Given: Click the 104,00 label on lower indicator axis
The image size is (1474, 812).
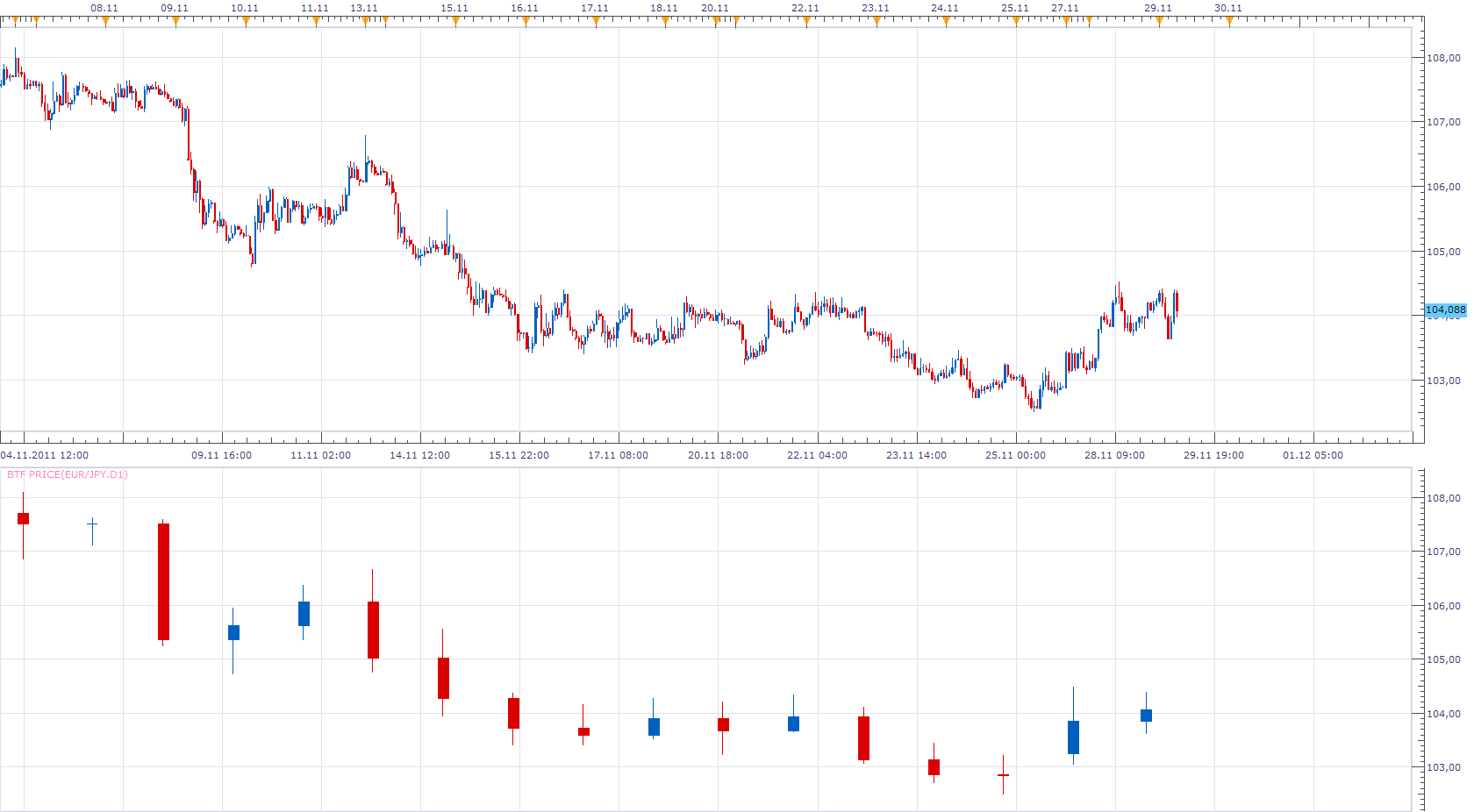Looking at the screenshot, I should [1443, 714].
